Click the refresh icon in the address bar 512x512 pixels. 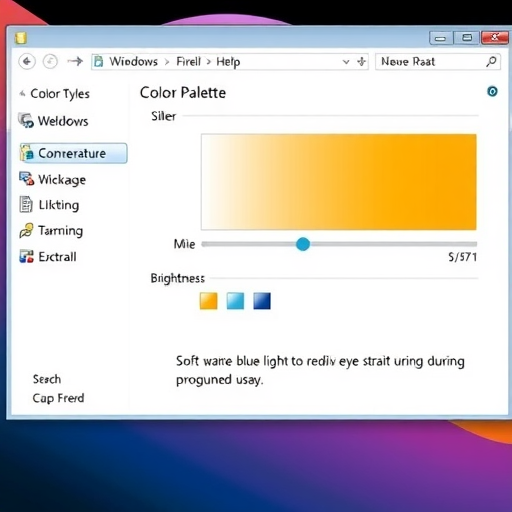(361, 62)
